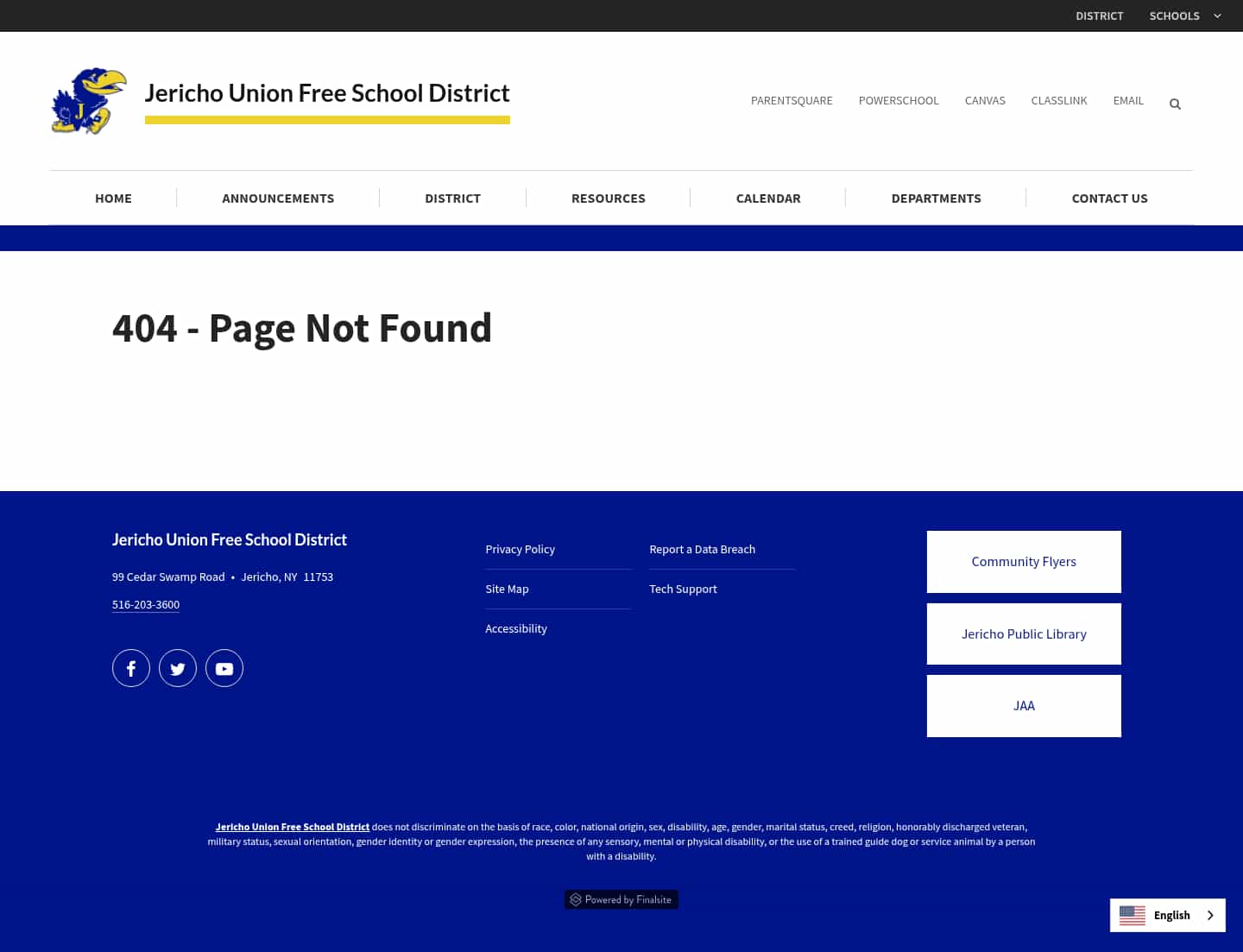This screenshot has width=1243, height=952.
Task: Open the Email link
Action: click(1128, 100)
